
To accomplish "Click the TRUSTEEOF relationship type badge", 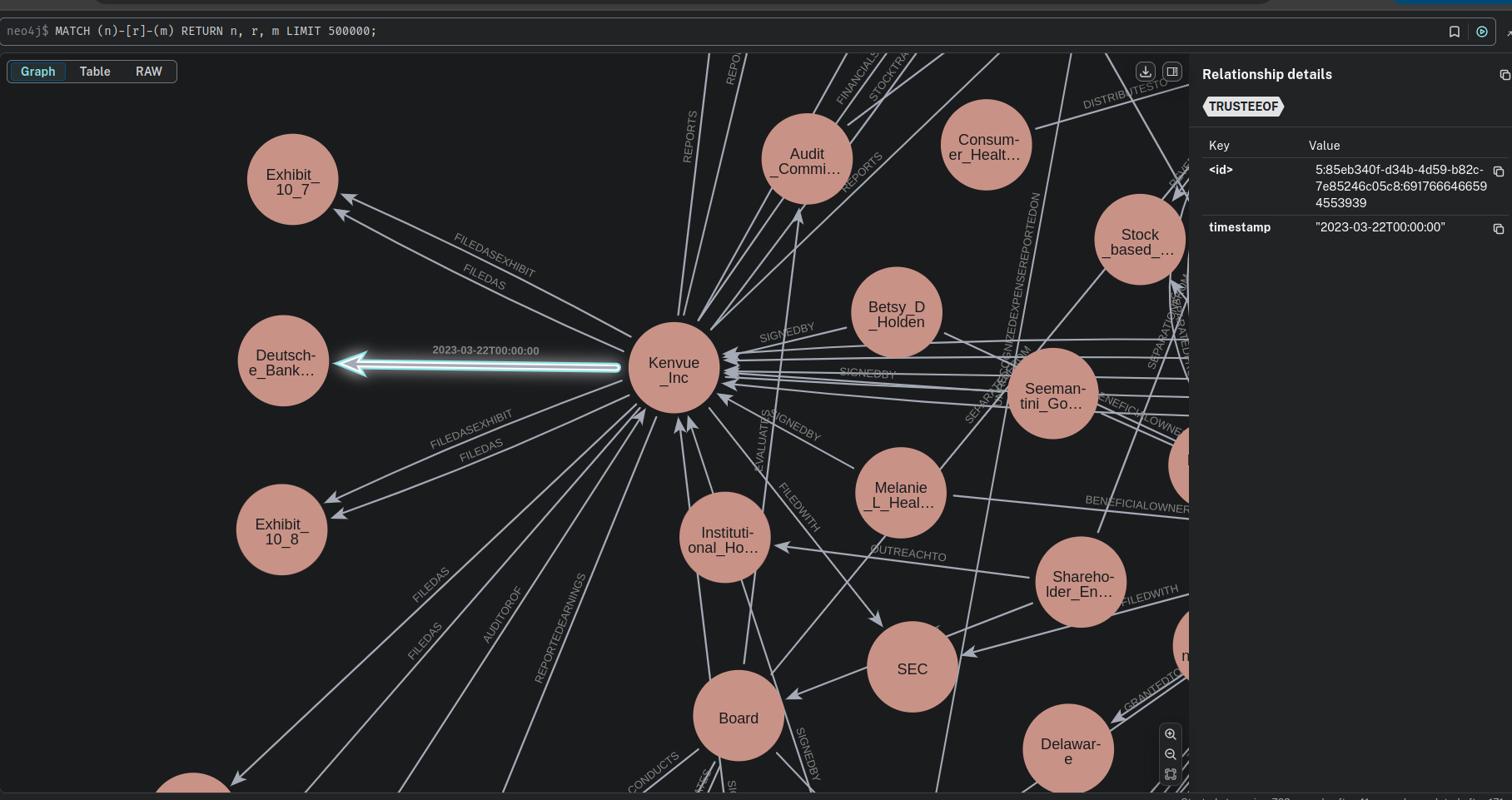I will 1243,107.
